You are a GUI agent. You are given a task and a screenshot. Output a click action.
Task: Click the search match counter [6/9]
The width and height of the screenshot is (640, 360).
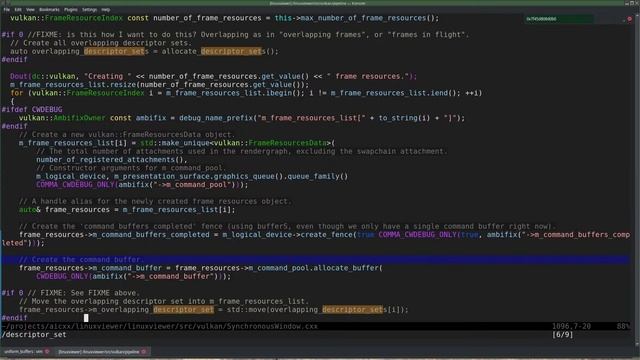pos(562,335)
